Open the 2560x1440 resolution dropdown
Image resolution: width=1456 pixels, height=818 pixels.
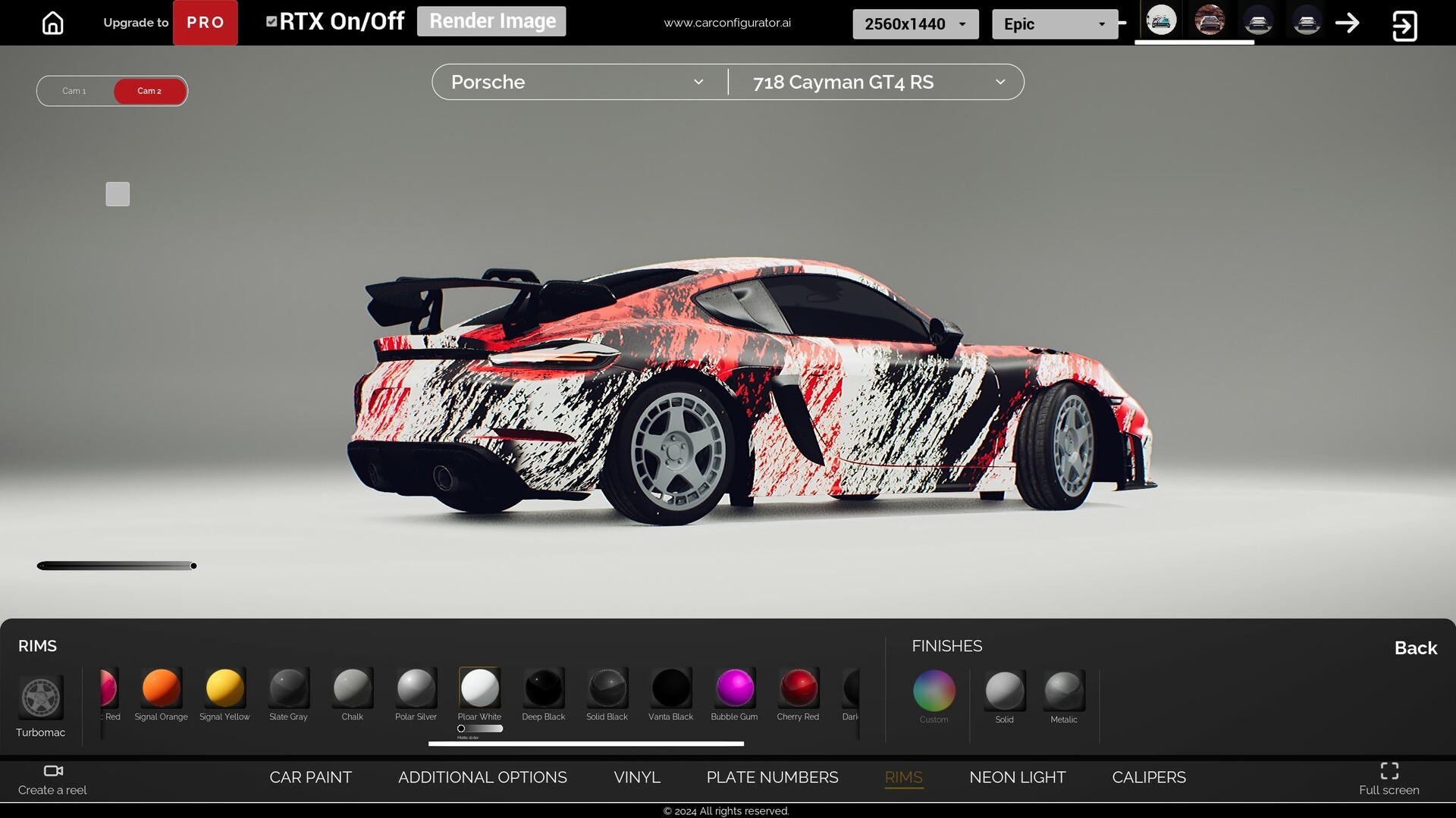[x=915, y=24]
